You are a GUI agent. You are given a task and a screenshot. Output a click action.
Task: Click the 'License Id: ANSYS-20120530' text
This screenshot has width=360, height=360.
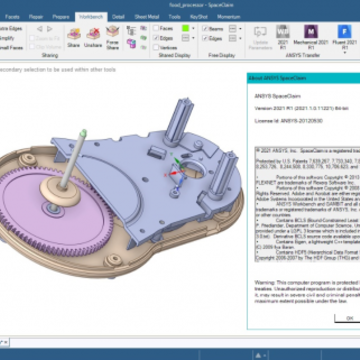pyautogui.click(x=288, y=121)
